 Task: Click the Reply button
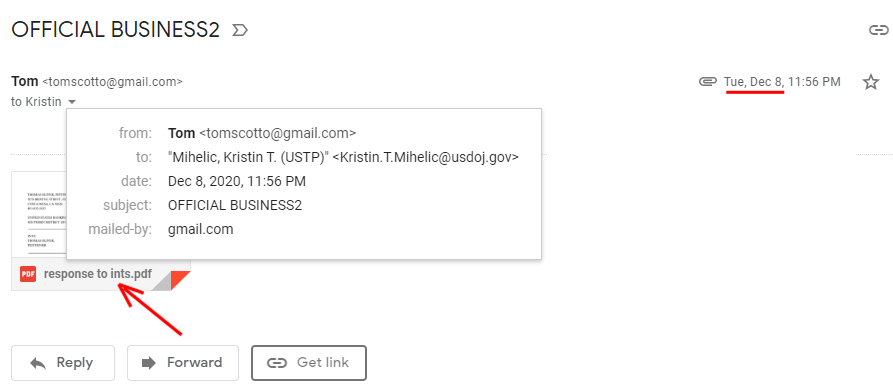pos(63,363)
